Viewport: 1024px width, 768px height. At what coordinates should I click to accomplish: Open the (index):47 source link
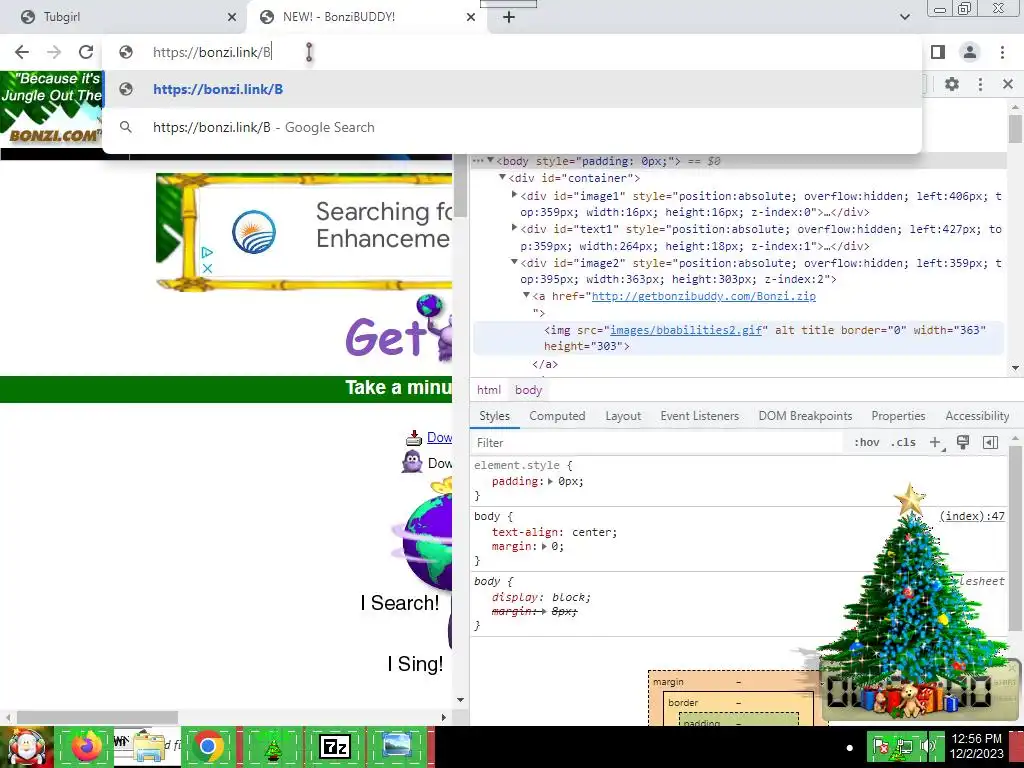click(972, 516)
